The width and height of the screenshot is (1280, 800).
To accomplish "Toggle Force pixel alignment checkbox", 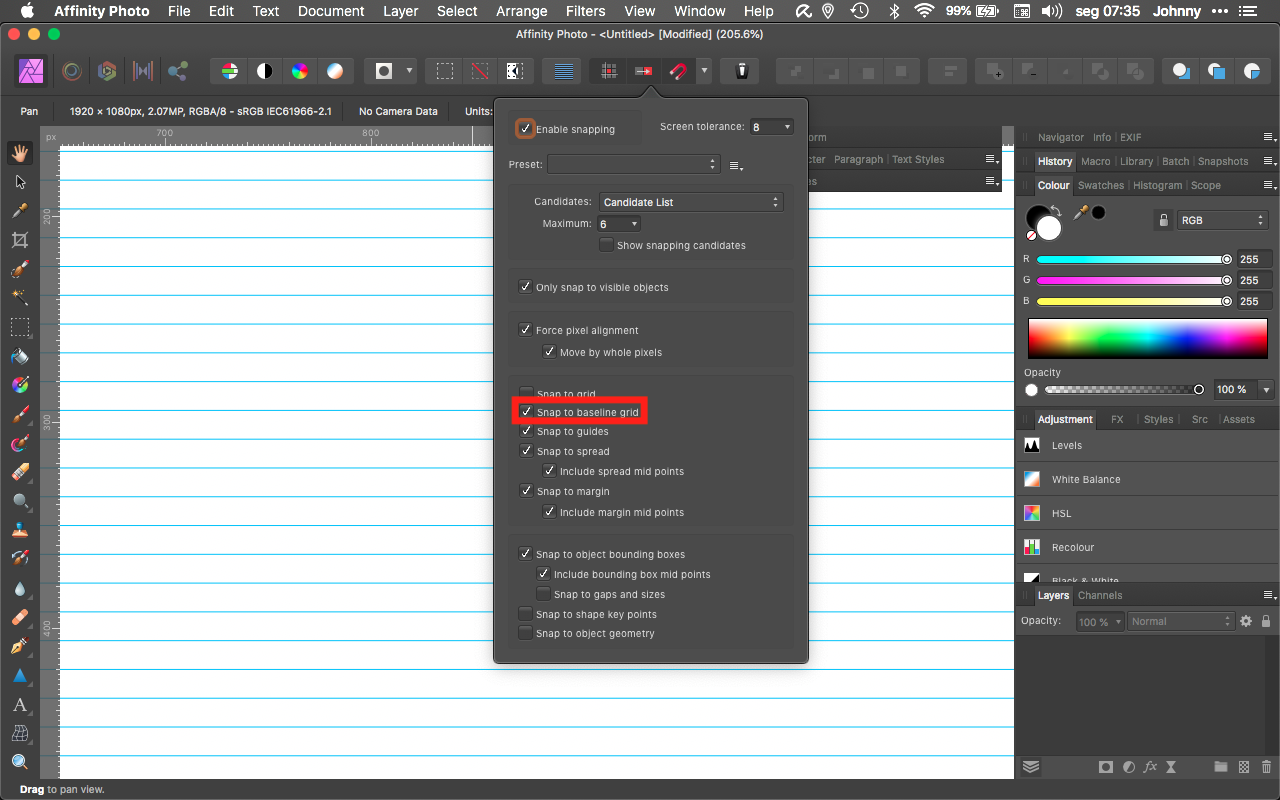I will tap(525, 330).
